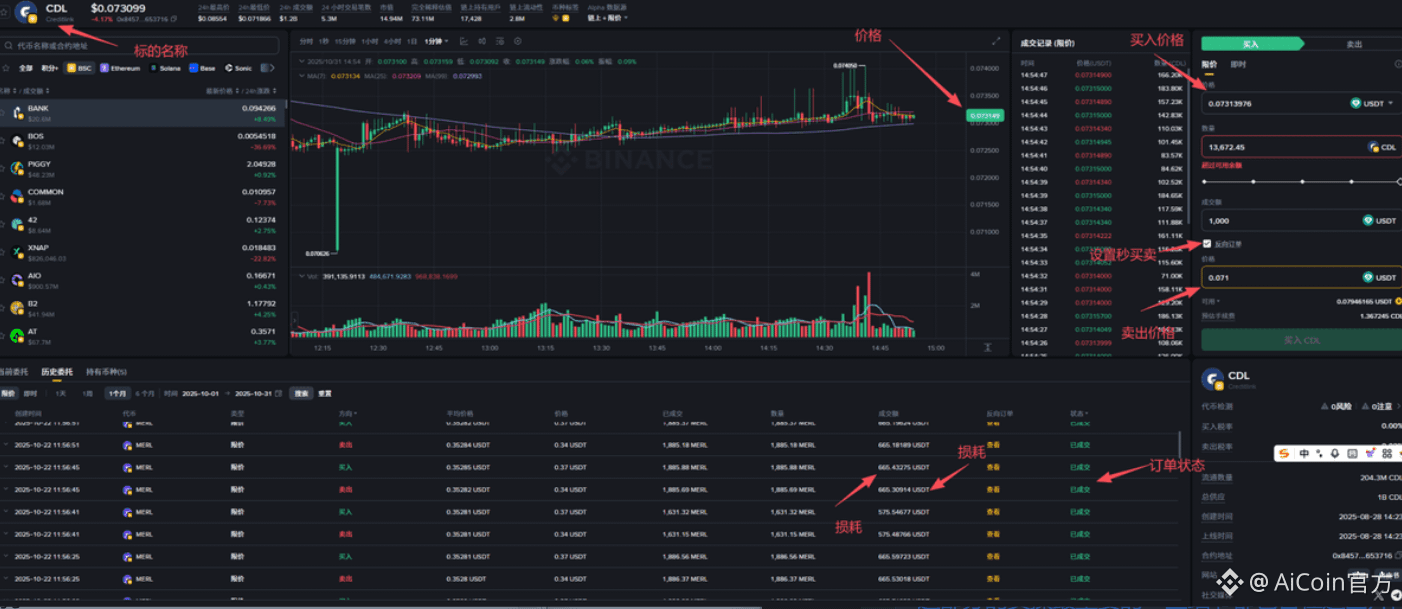Click the 买入 CDL submit button

pos(1301,340)
